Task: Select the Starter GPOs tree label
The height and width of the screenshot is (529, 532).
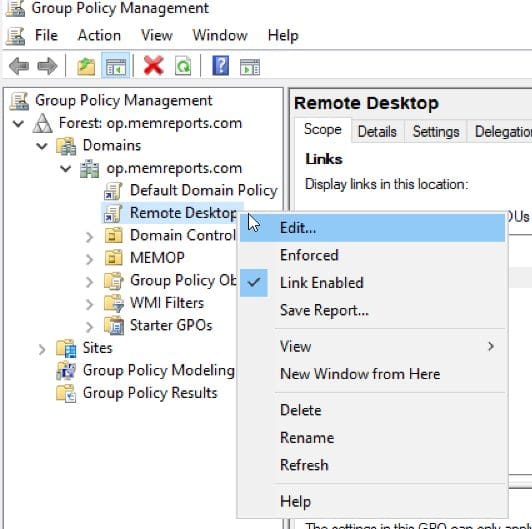Action: [x=171, y=325]
